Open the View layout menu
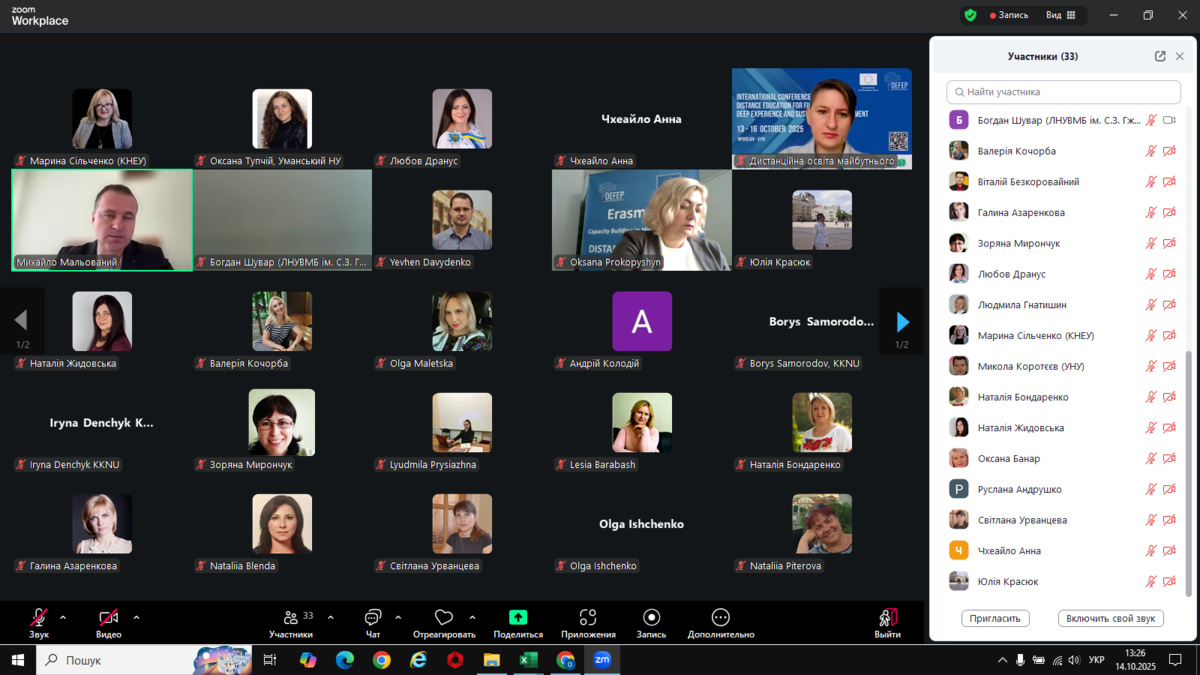Viewport: 1200px width, 675px height. [1060, 15]
